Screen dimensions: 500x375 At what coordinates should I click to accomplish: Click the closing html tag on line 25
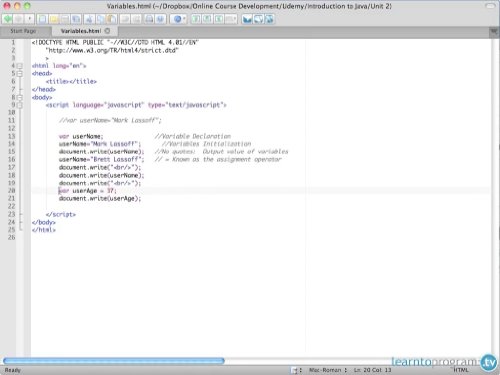[44, 230]
